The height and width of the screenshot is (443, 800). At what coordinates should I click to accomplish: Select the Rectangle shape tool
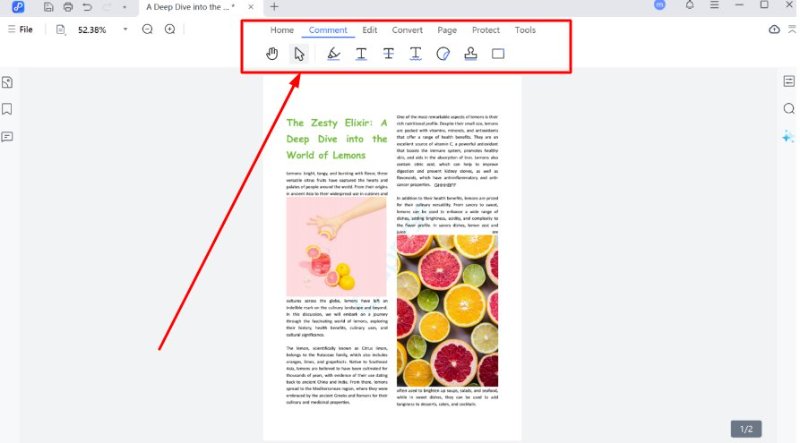tap(498, 54)
